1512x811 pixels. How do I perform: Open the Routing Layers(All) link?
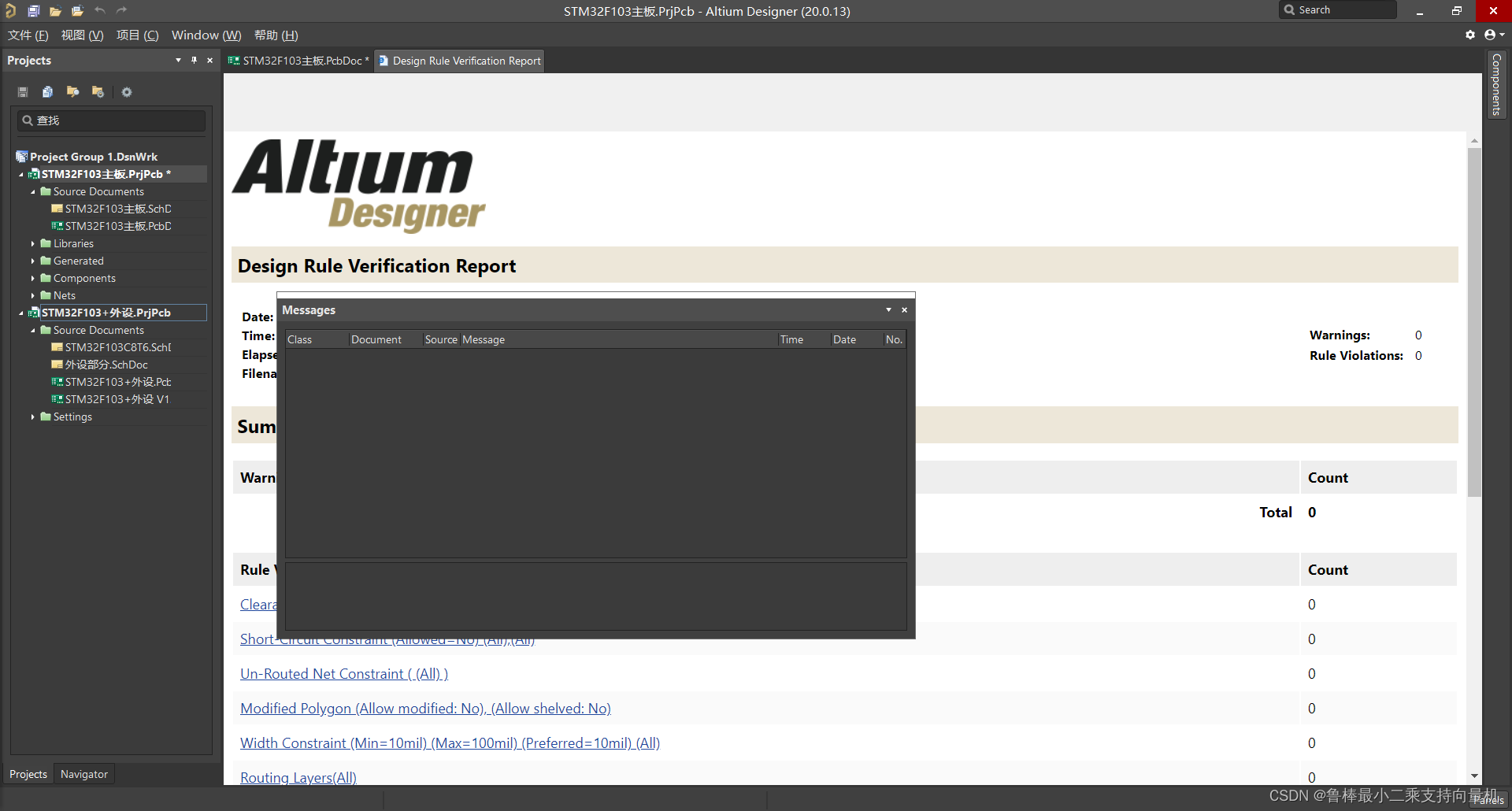click(298, 778)
